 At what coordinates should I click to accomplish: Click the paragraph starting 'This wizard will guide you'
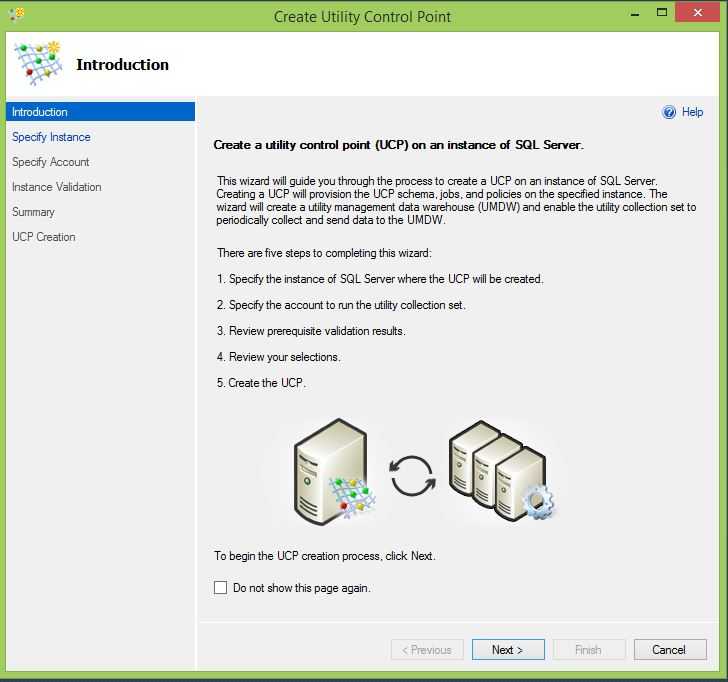[x=456, y=200]
